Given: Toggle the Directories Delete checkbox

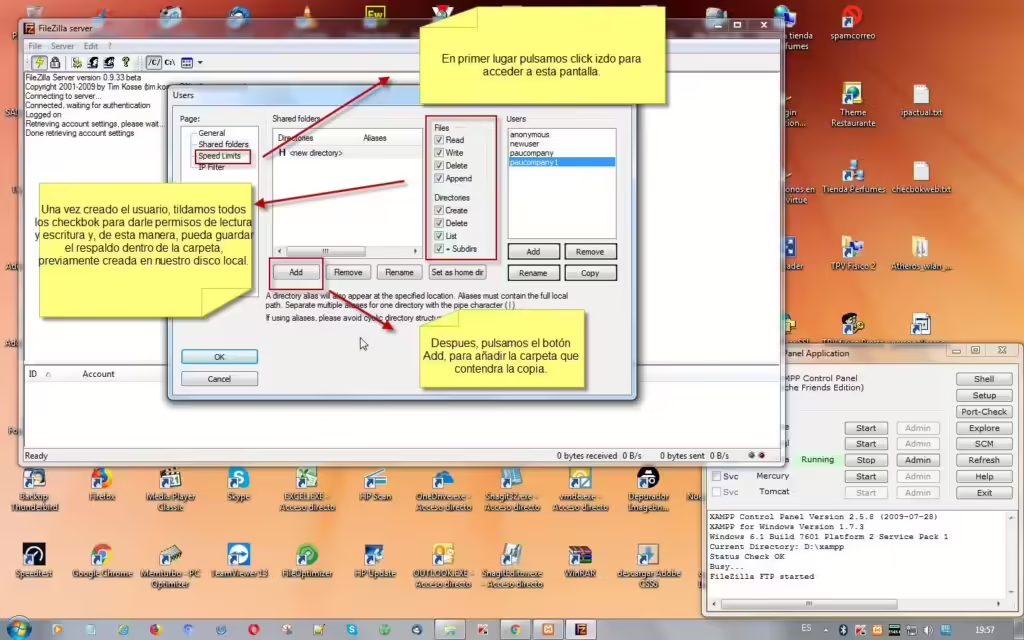Looking at the screenshot, I should 439,223.
